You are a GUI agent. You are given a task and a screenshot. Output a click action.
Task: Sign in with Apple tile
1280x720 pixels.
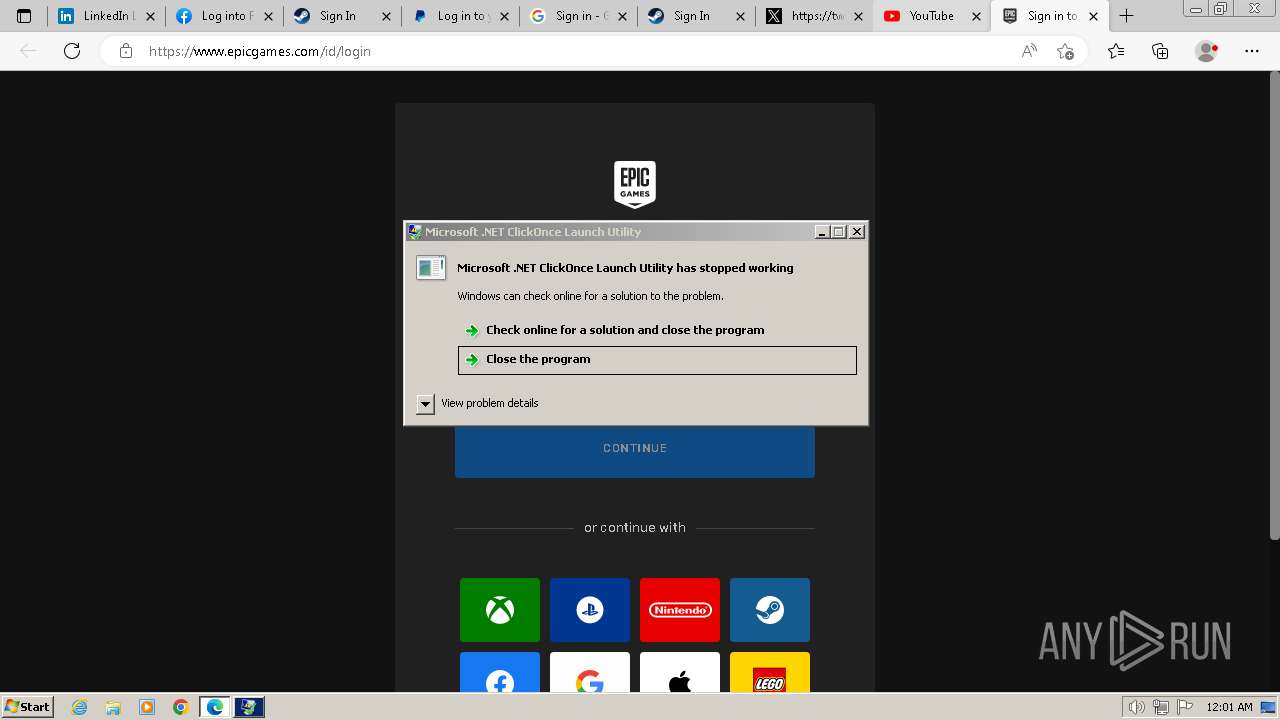[x=680, y=673]
